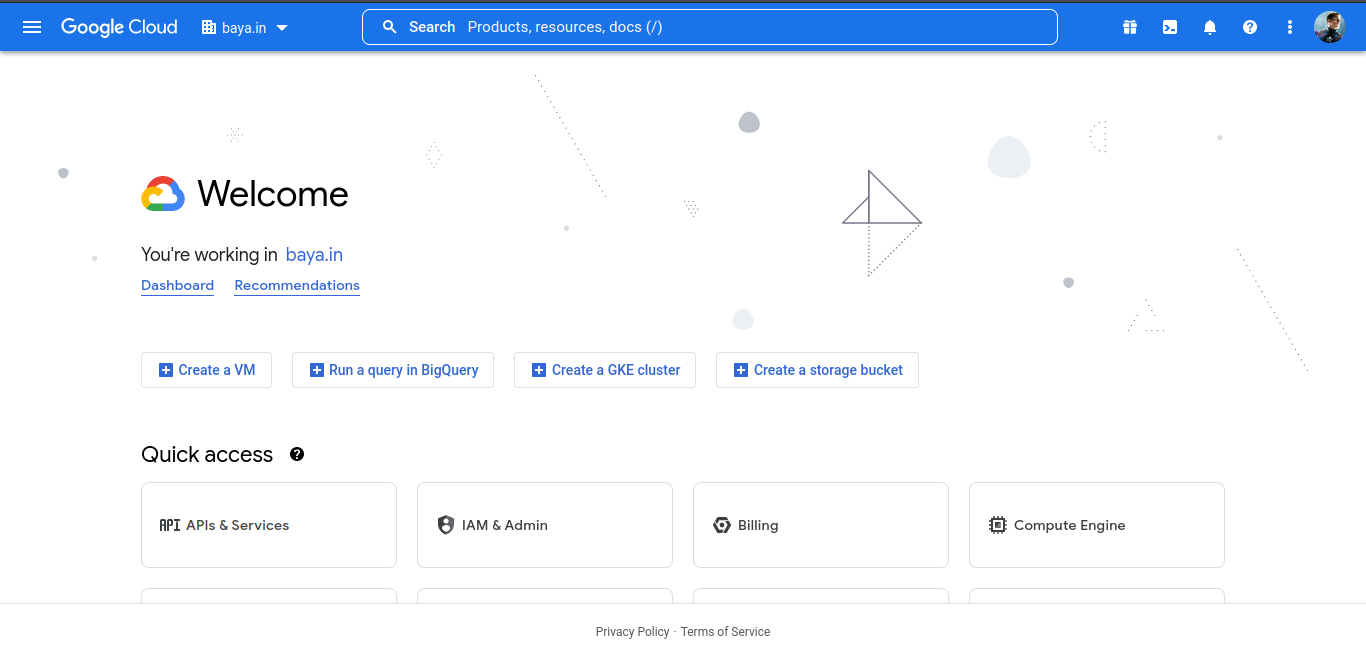The image size is (1366, 659).
Task: Click the chip icon on Compute Engine
Action: [x=998, y=525]
